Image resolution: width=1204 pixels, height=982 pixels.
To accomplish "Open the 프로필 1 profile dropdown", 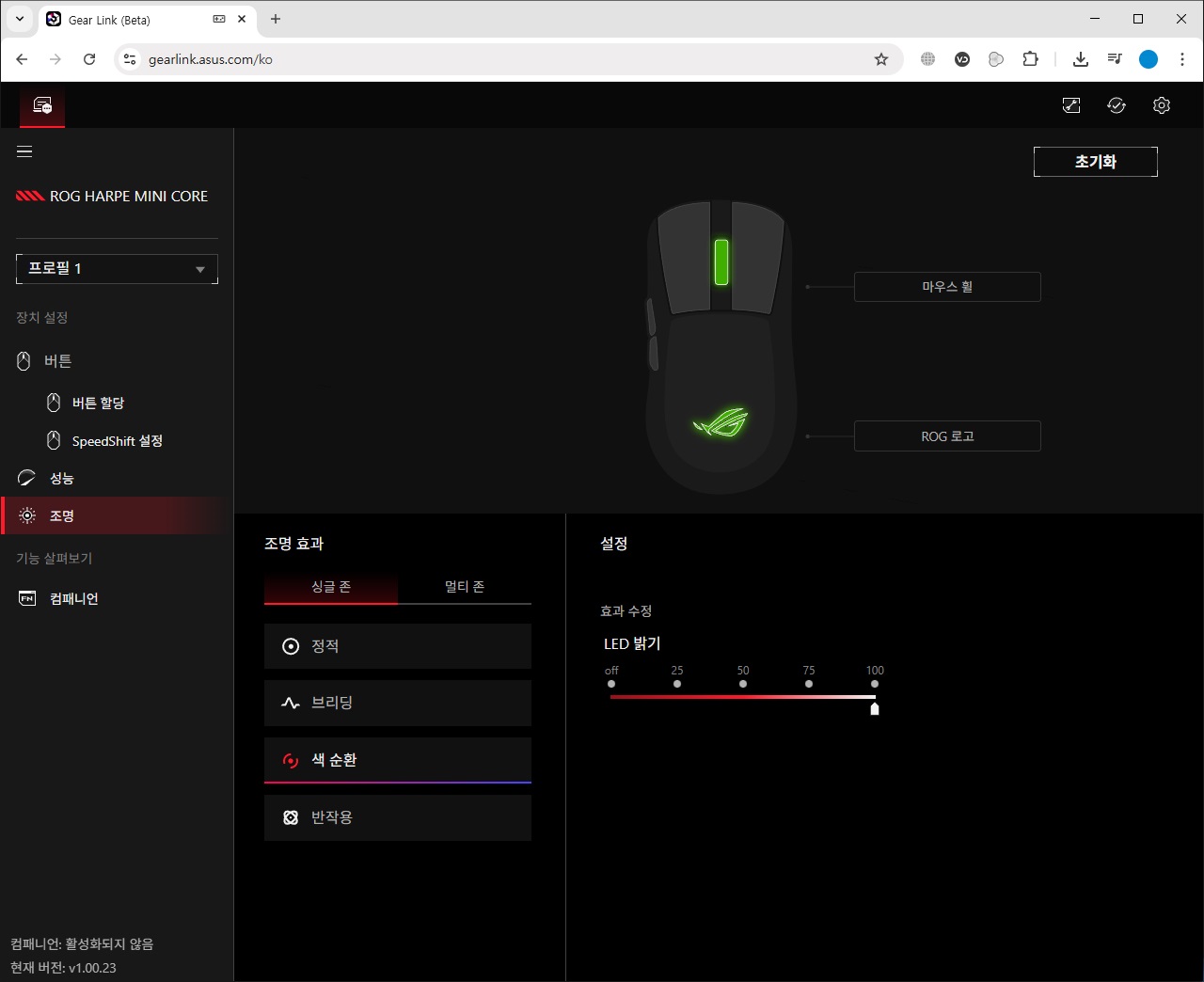I will point(117,269).
